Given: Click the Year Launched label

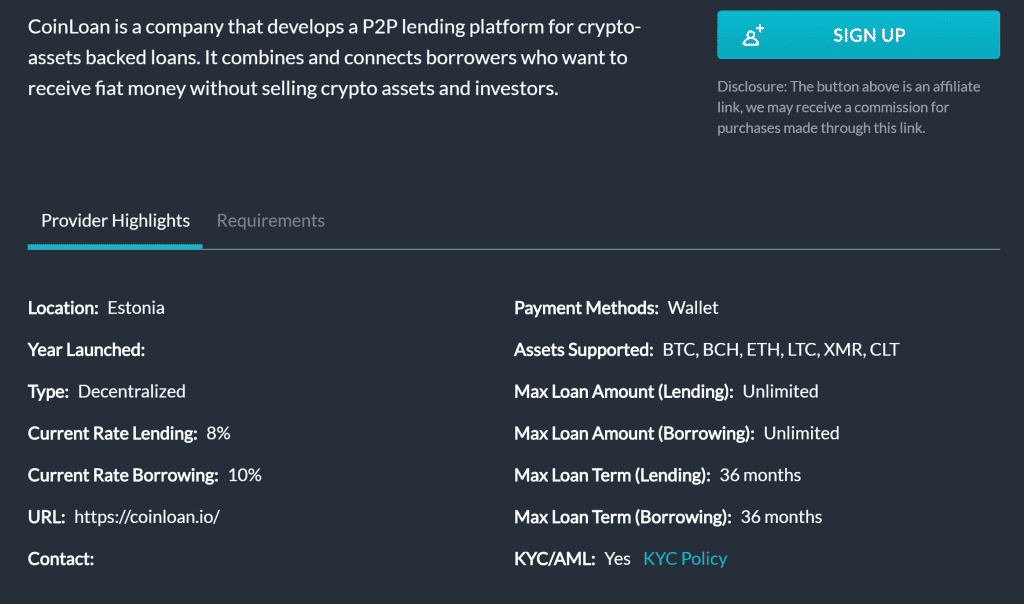Looking at the screenshot, I should point(87,350).
